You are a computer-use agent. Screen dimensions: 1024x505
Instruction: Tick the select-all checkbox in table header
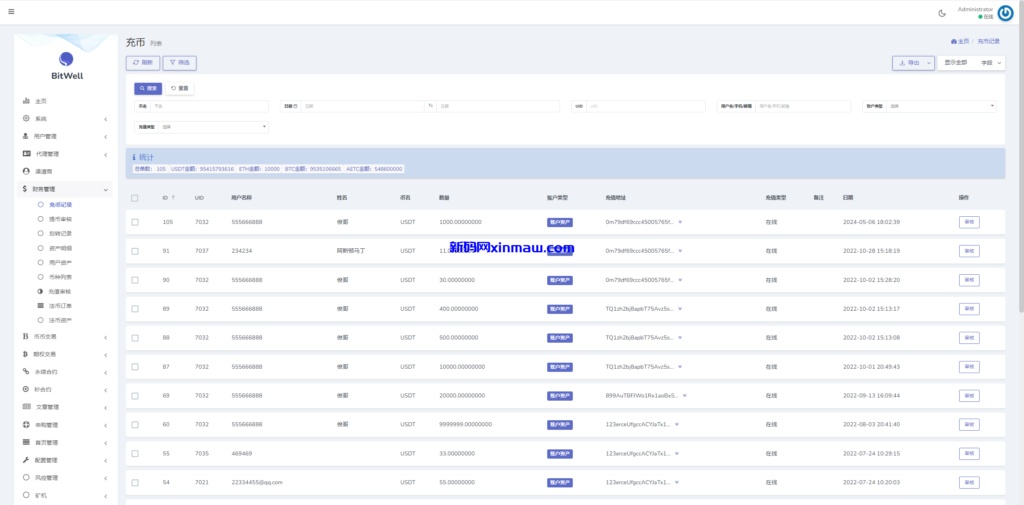(x=135, y=198)
